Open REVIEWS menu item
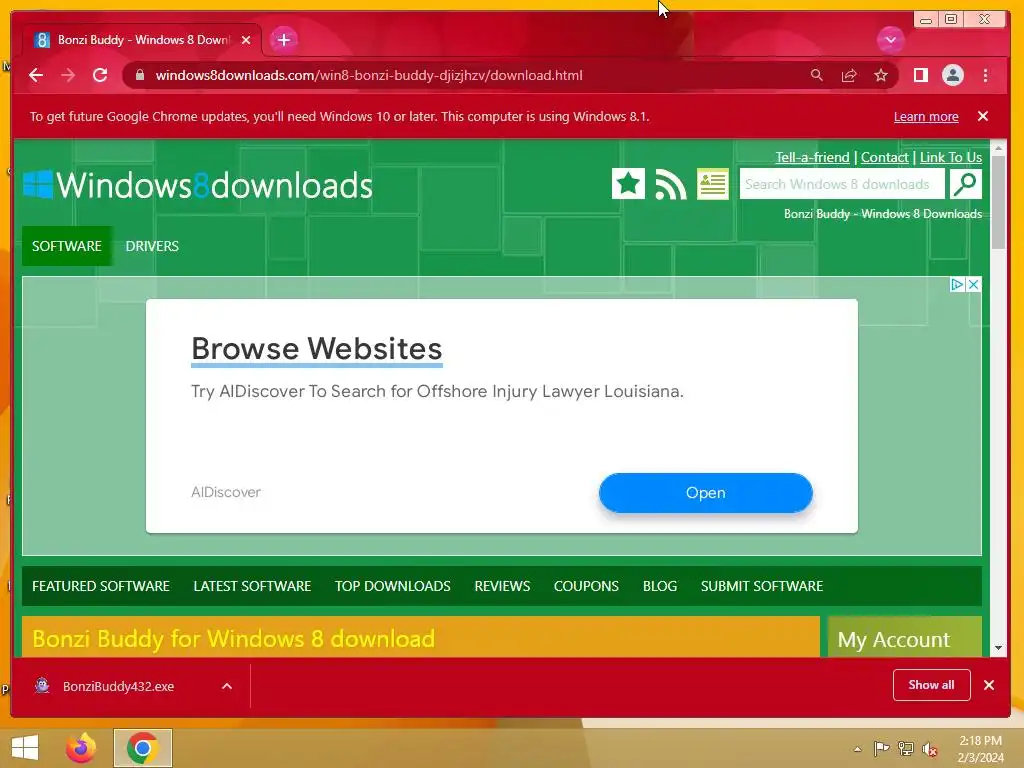The image size is (1024, 768). [x=502, y=586]
